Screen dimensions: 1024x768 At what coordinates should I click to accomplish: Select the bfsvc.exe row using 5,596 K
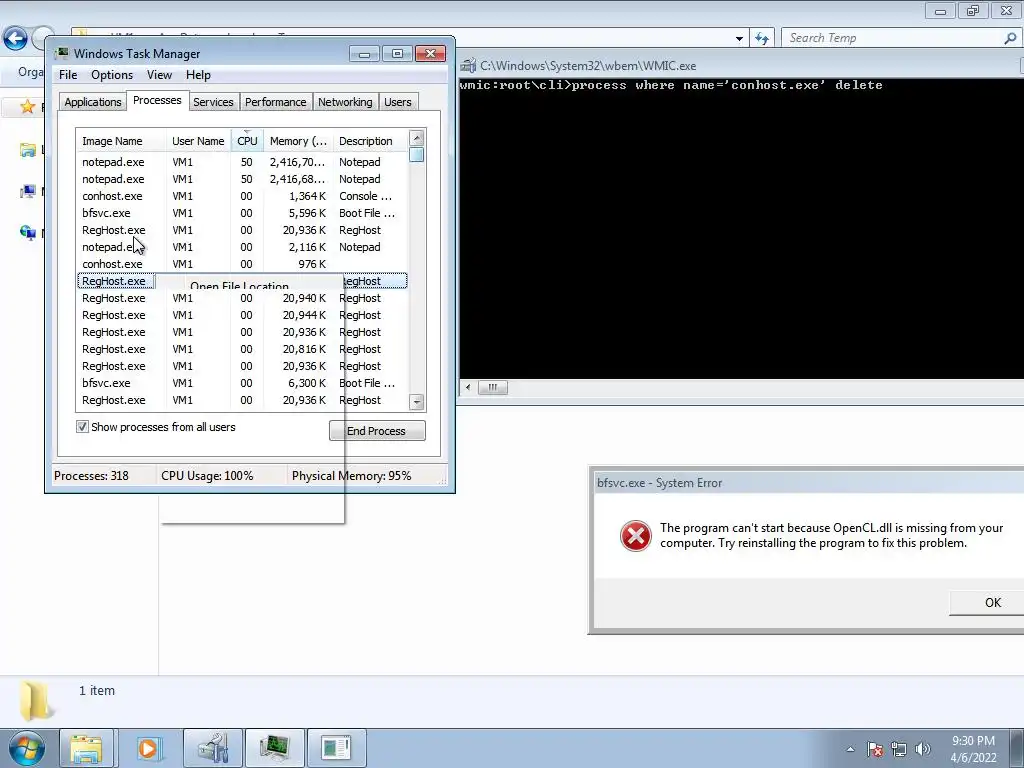(x=242, y=213)
